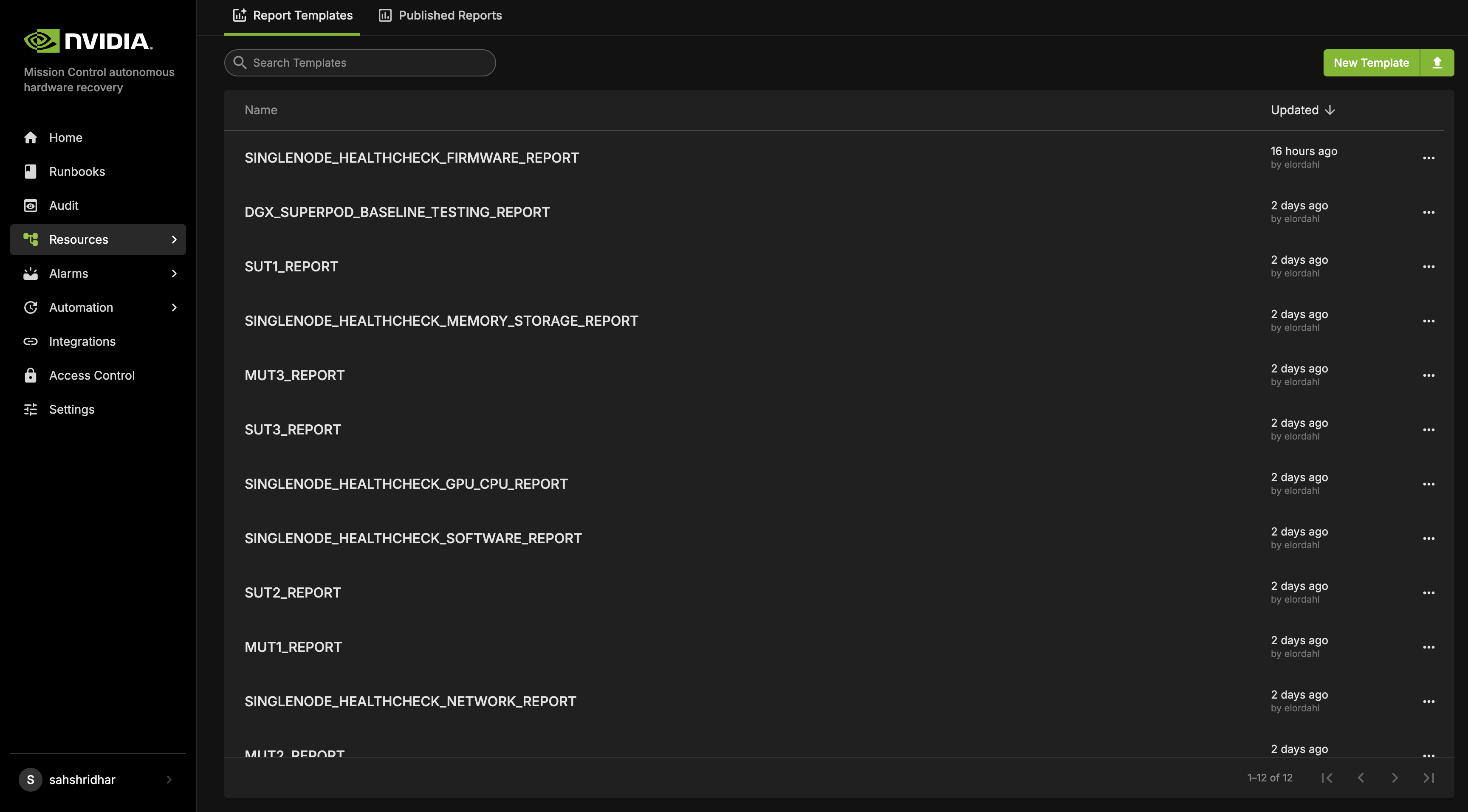The image size is (1468, 812).
Task: Click the Integrations link icon
Action: 31,341
